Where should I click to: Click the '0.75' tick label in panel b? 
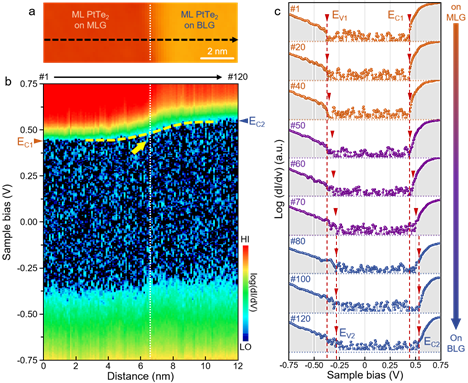[x=29, y=84]
